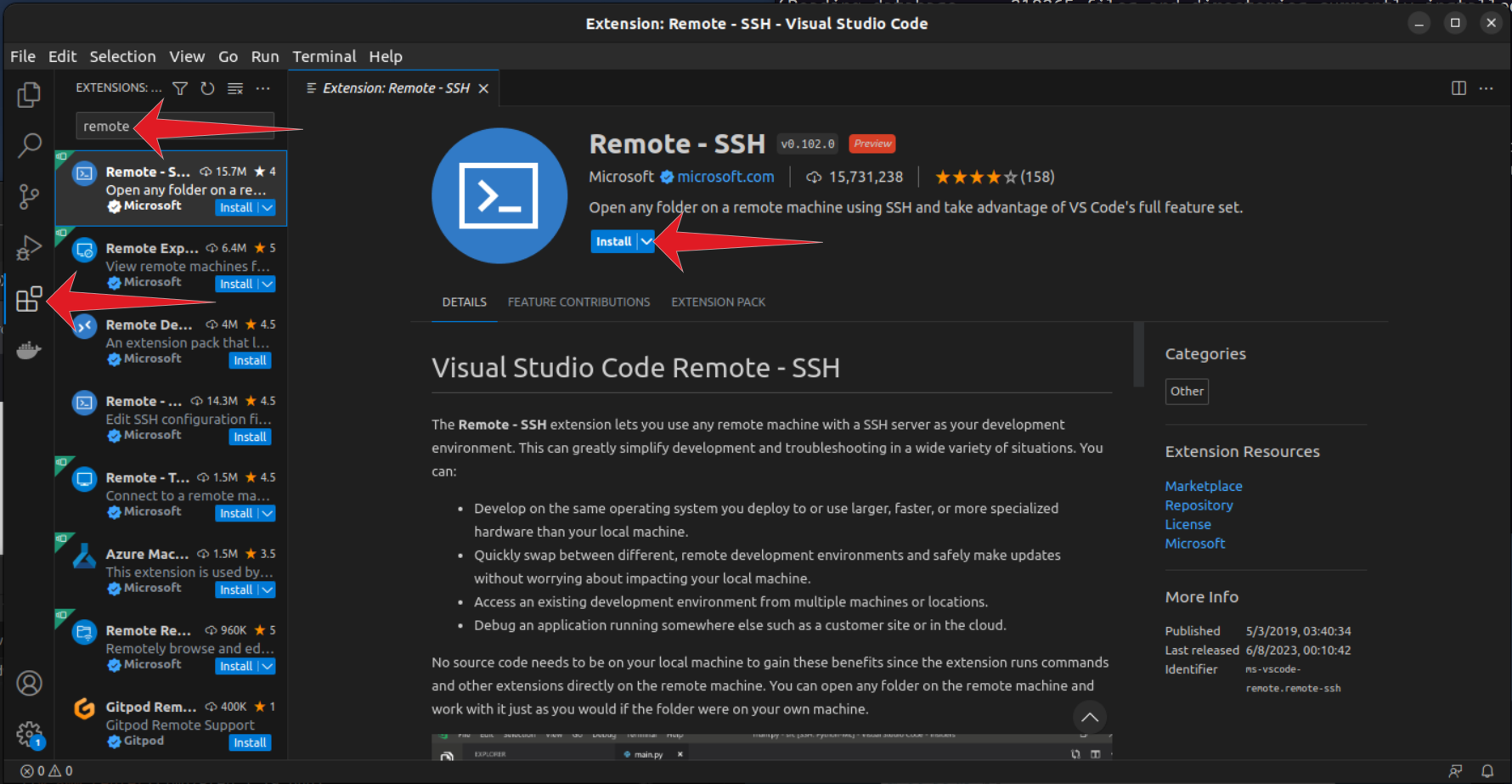Open the Accounts icon
Image resolution: width=1512 pixels, height=784 pixels.
pos(29,683)
